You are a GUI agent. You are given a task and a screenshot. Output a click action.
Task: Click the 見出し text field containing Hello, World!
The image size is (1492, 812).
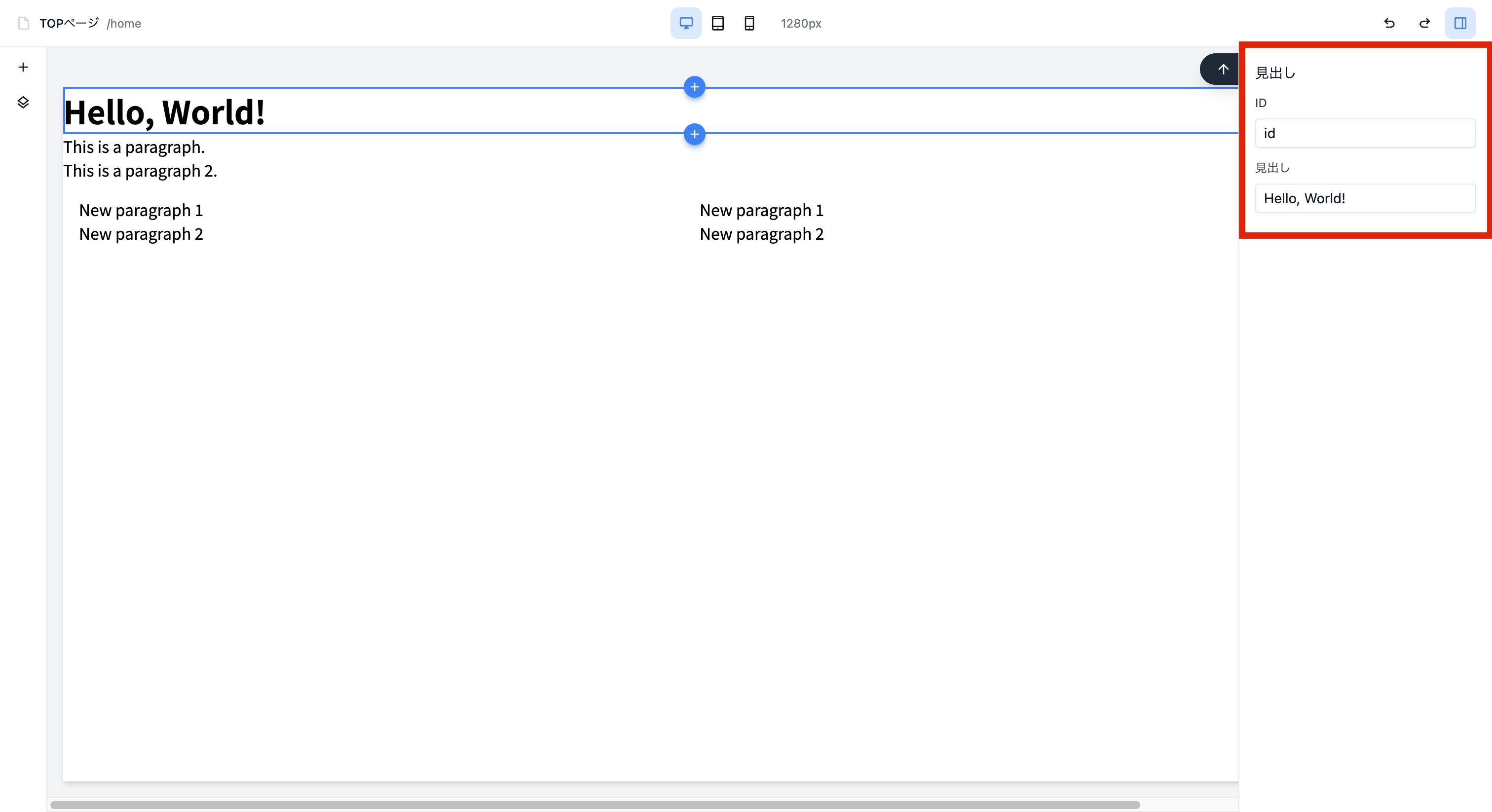pos(1365,199)
